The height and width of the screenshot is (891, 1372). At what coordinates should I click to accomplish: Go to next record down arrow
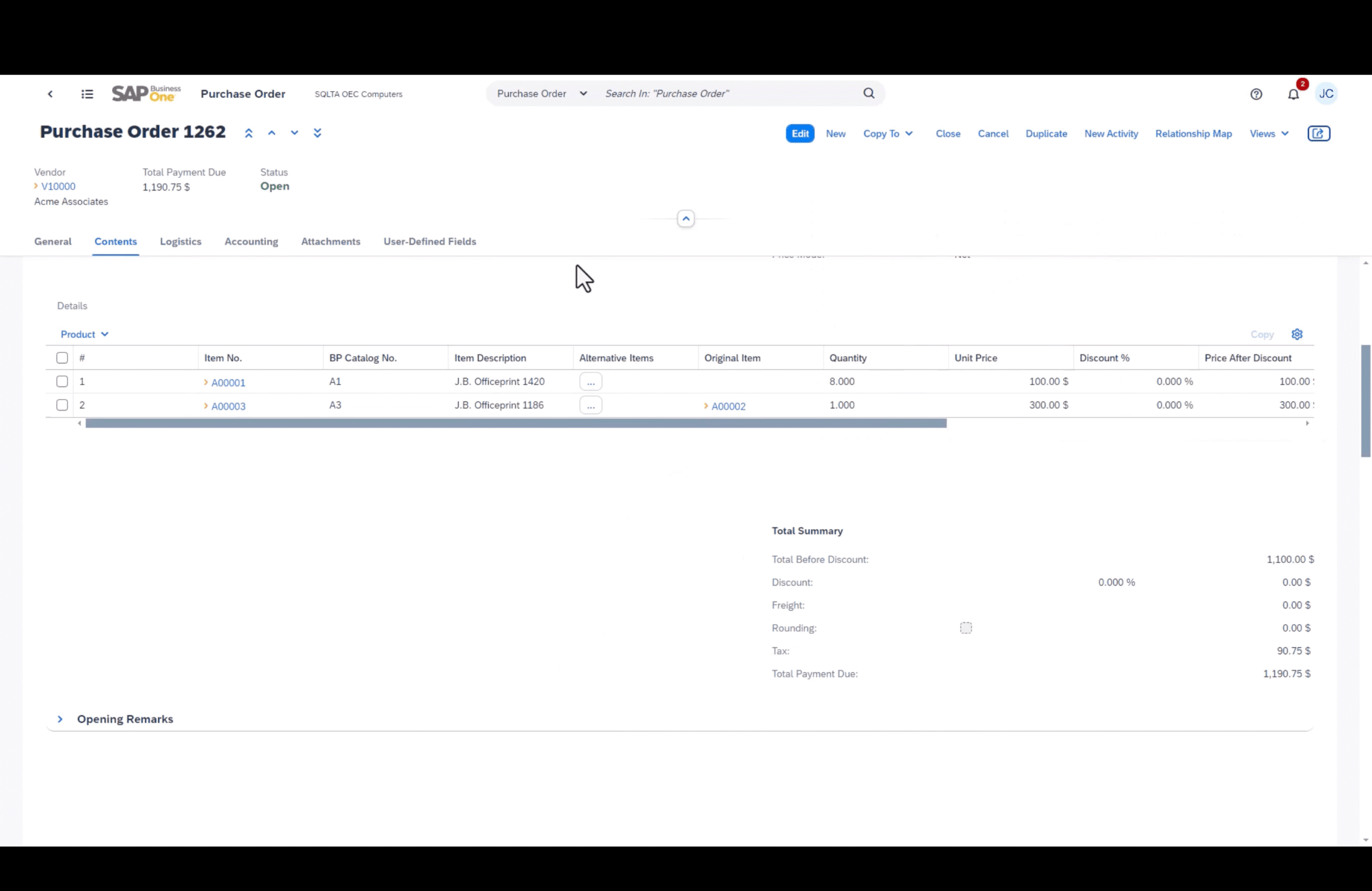[x=295, y=133]
